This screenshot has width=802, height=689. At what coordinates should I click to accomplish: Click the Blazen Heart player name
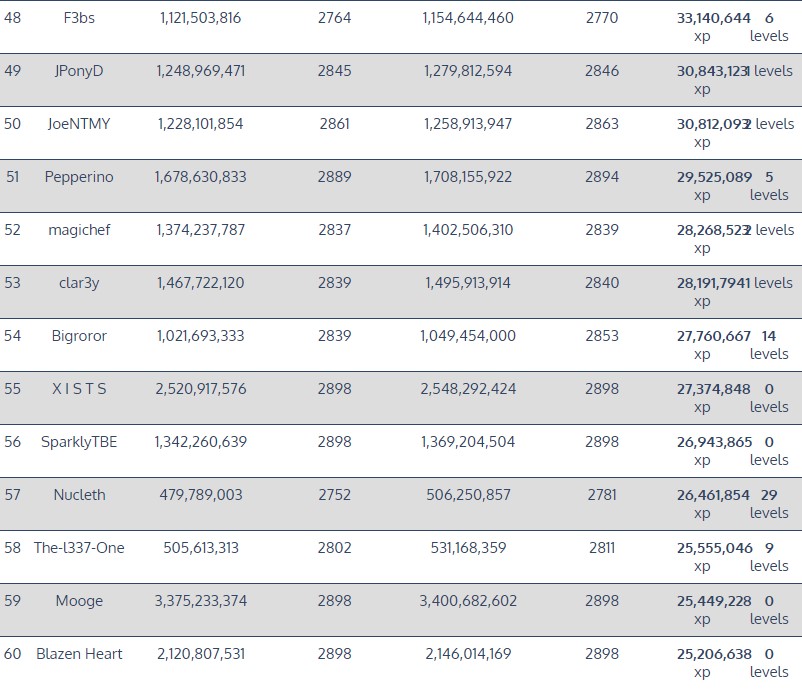tap(79, 654)
